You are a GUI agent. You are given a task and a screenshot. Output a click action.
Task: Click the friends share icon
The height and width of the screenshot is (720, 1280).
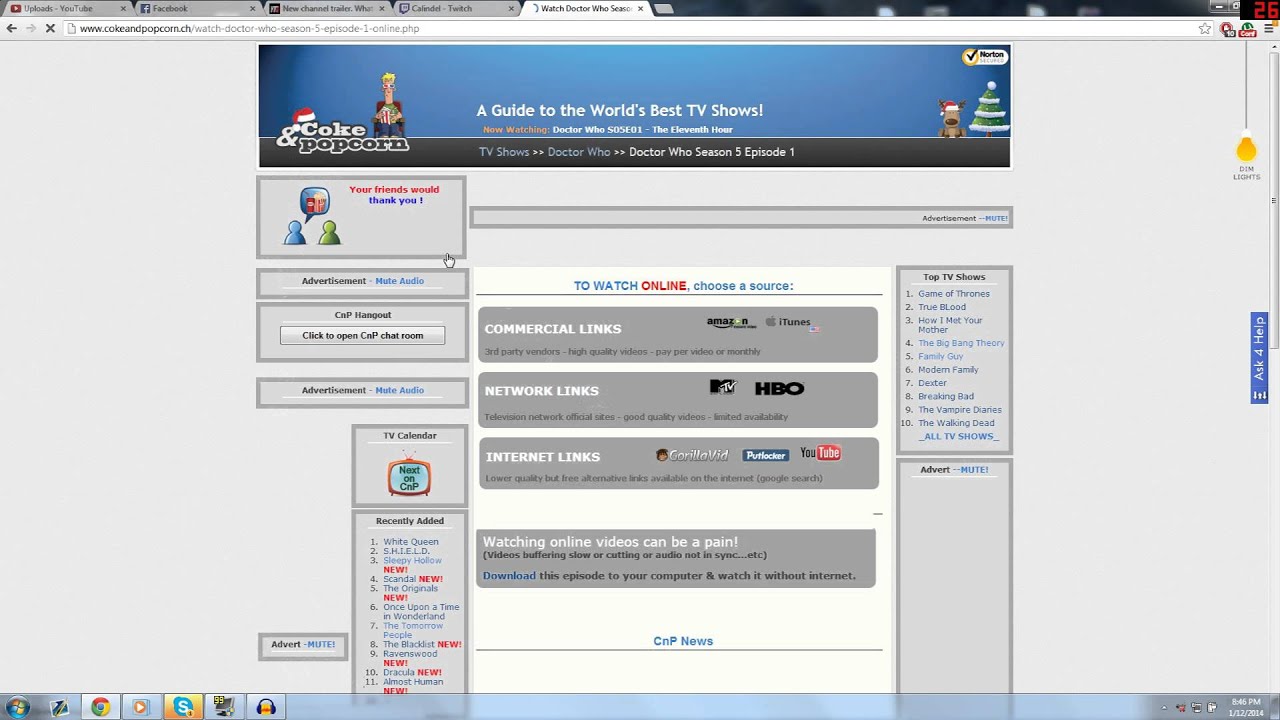pos(313,217)
